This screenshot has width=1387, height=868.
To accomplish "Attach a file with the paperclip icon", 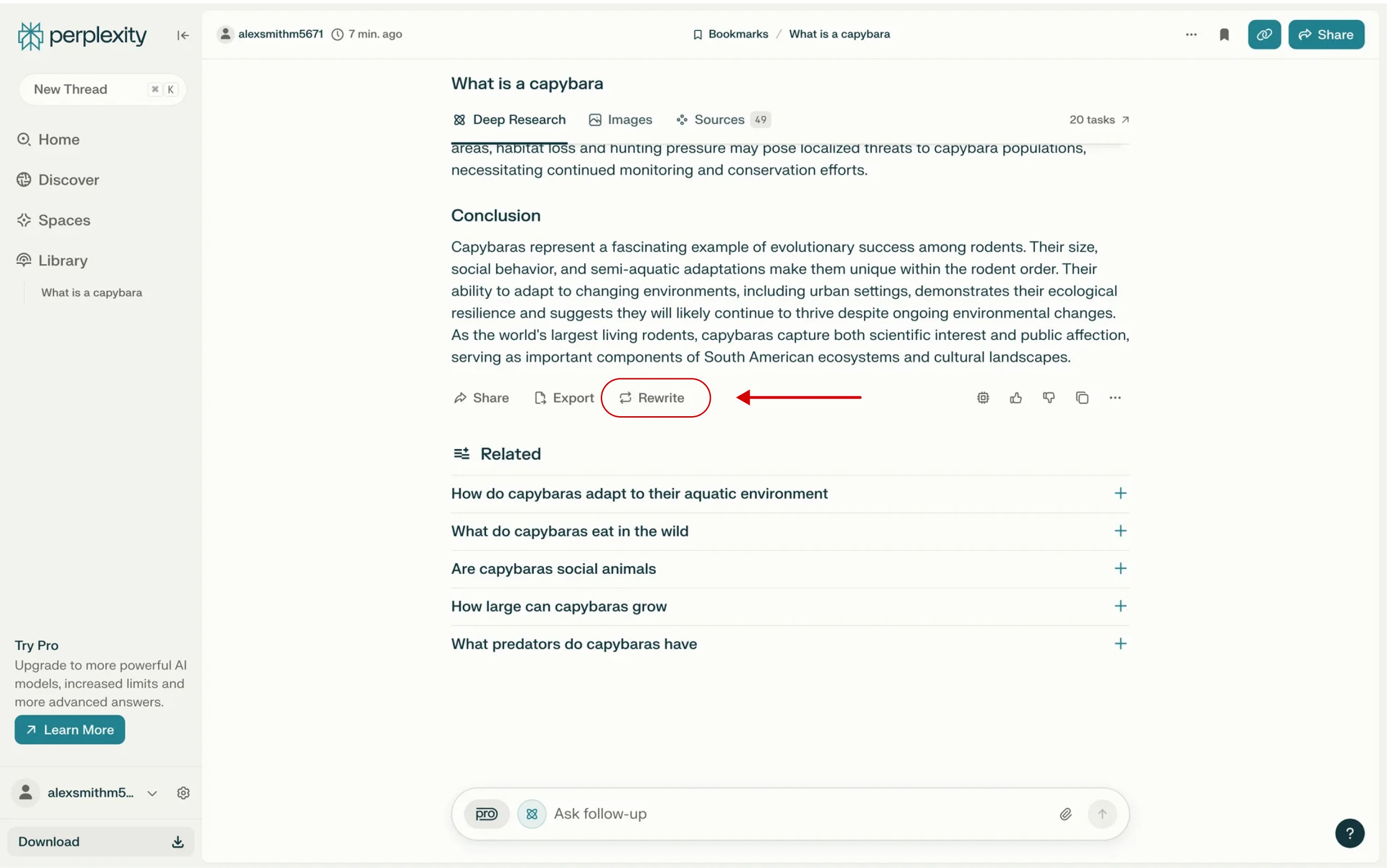I will click(x=1066, y=813).
